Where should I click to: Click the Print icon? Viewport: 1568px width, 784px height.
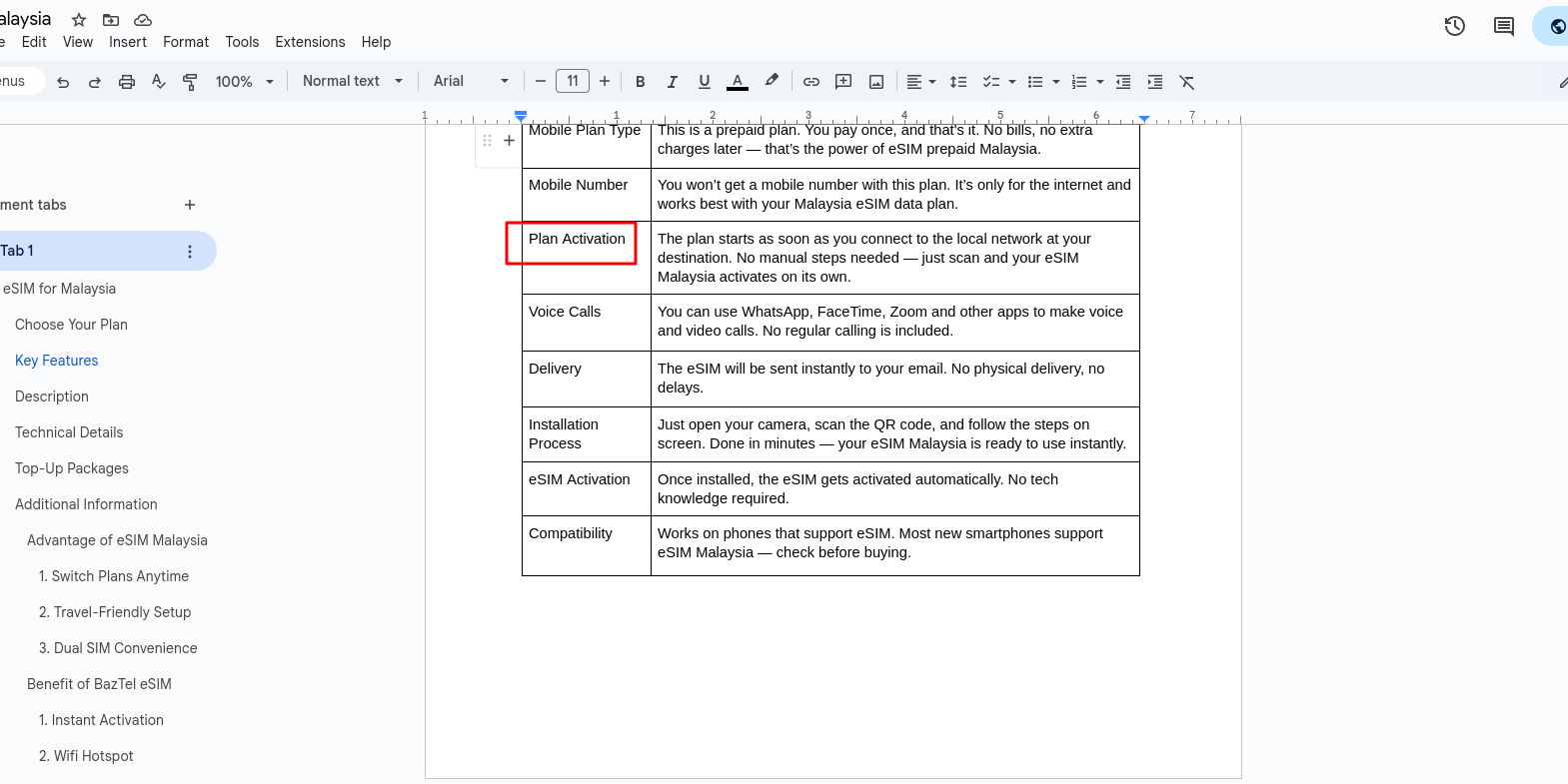point(127,82)
